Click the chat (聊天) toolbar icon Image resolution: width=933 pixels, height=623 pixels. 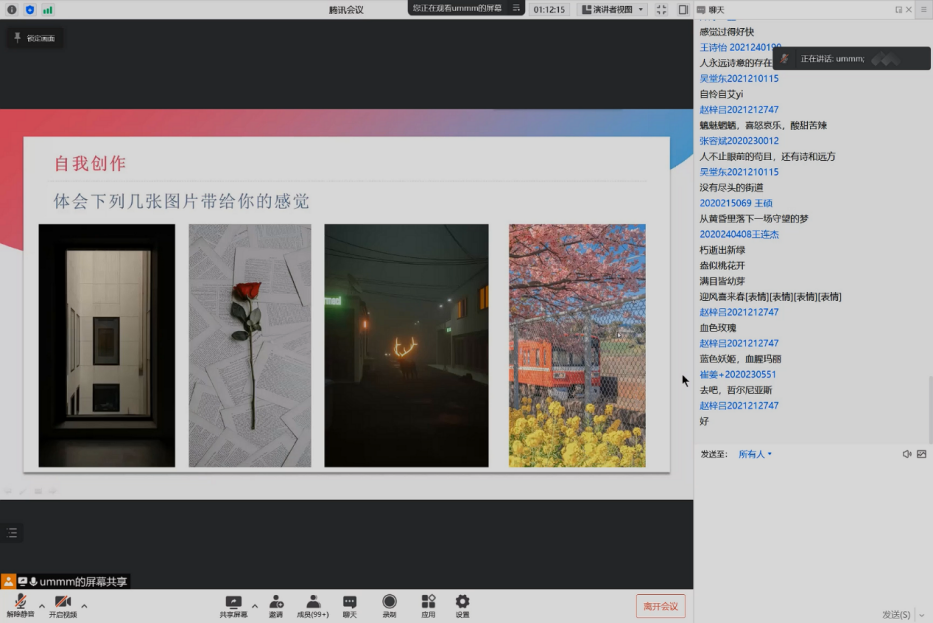coord(350,604)
